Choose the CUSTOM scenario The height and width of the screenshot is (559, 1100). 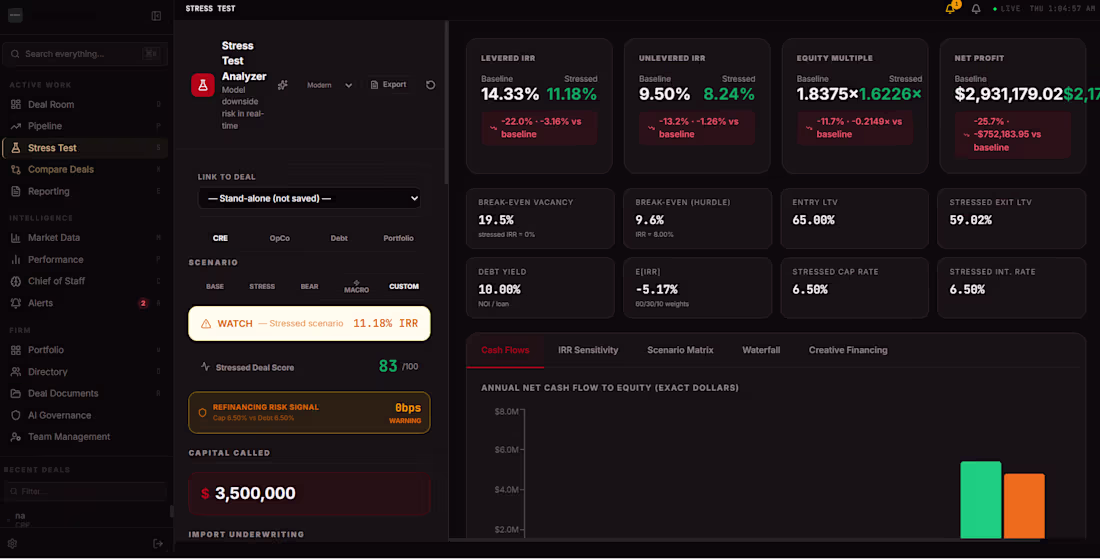(404, 286)
